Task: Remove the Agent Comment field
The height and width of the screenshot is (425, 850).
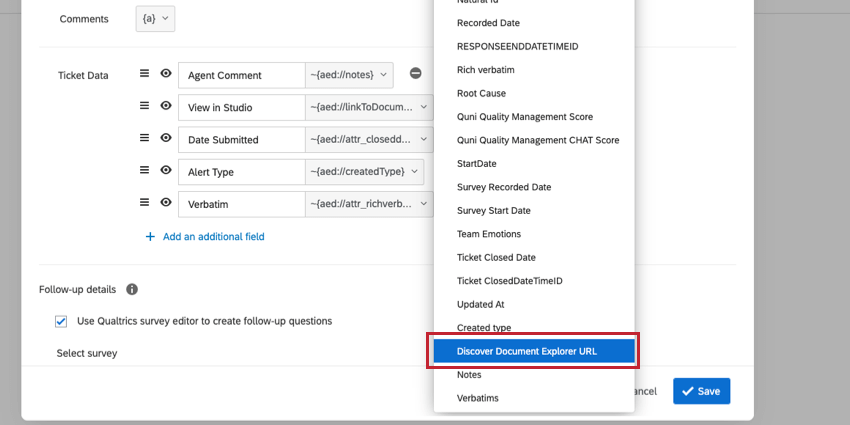Action: point(416,74)
